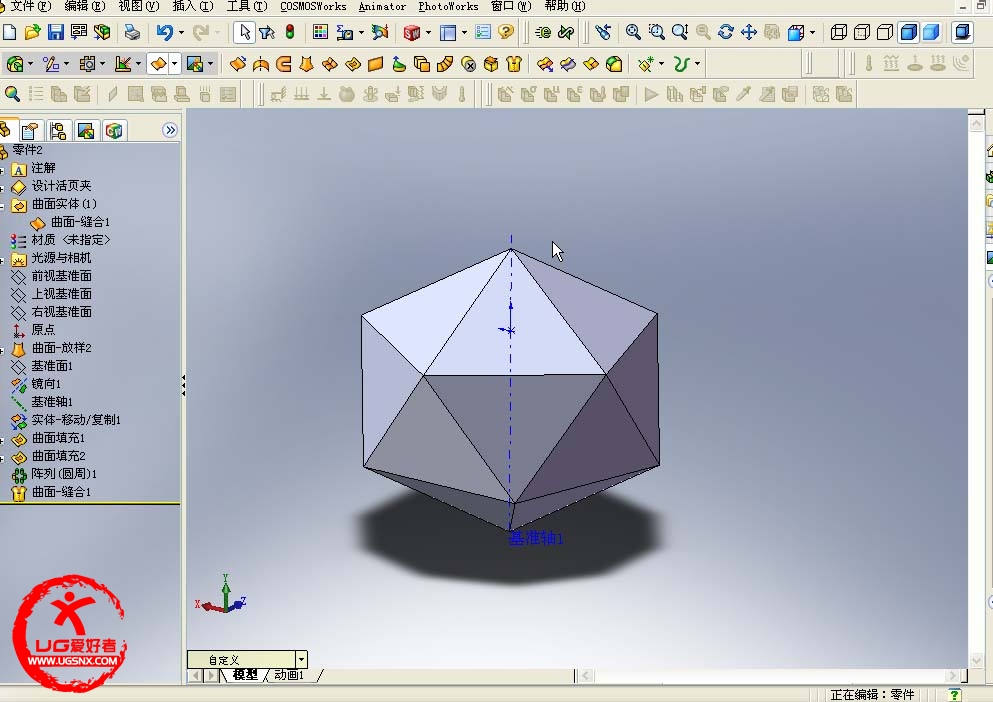Open the view orientation dropdown arrow
This screenshot has width=993, height=702.
coord(813,32)
